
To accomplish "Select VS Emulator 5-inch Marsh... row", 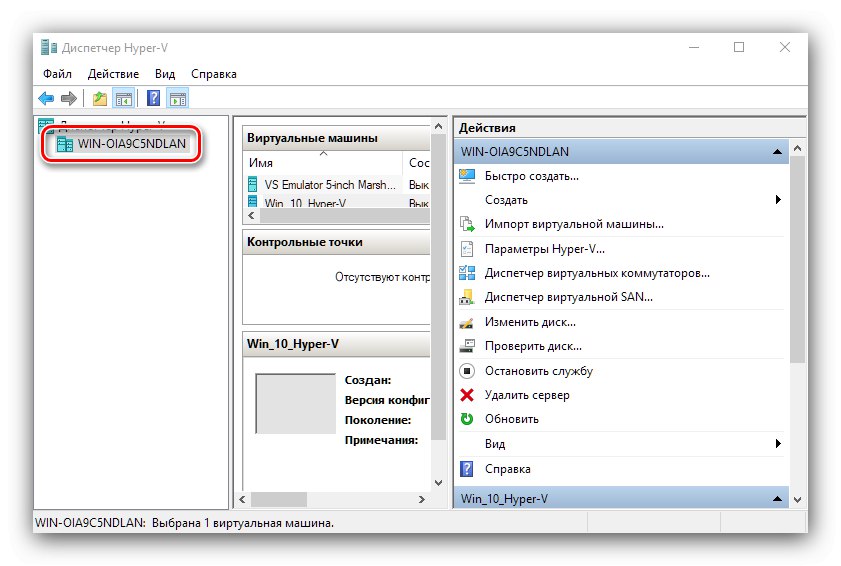I will (x=337, y=185).
